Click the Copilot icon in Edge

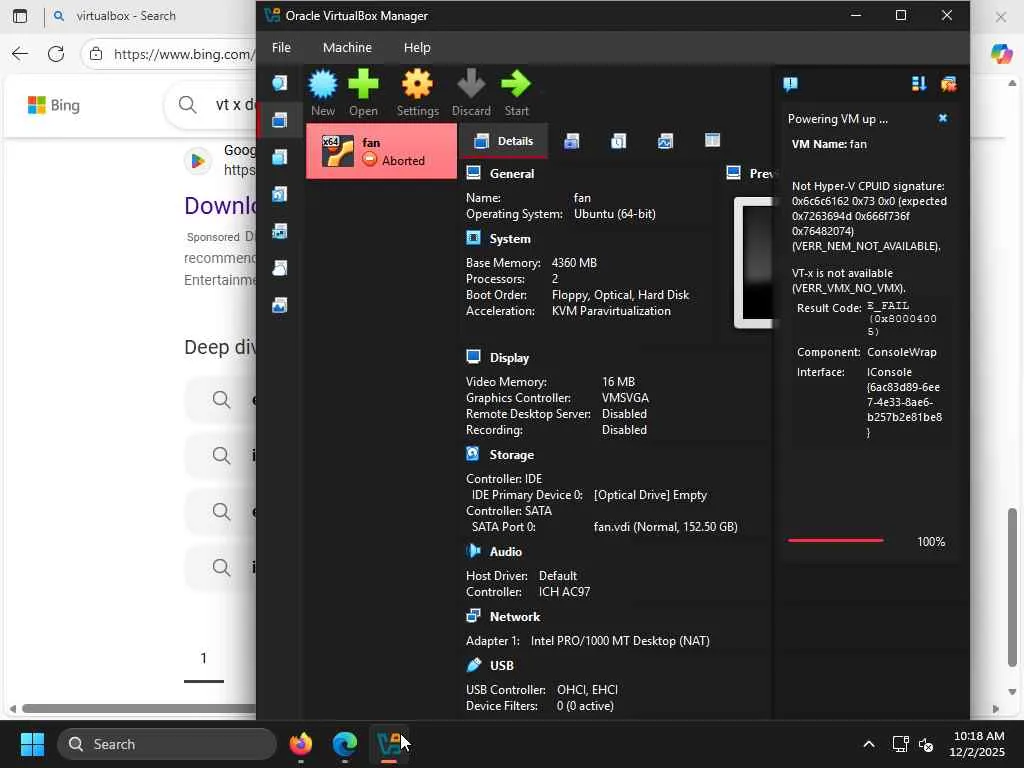tap(1001, 54)
